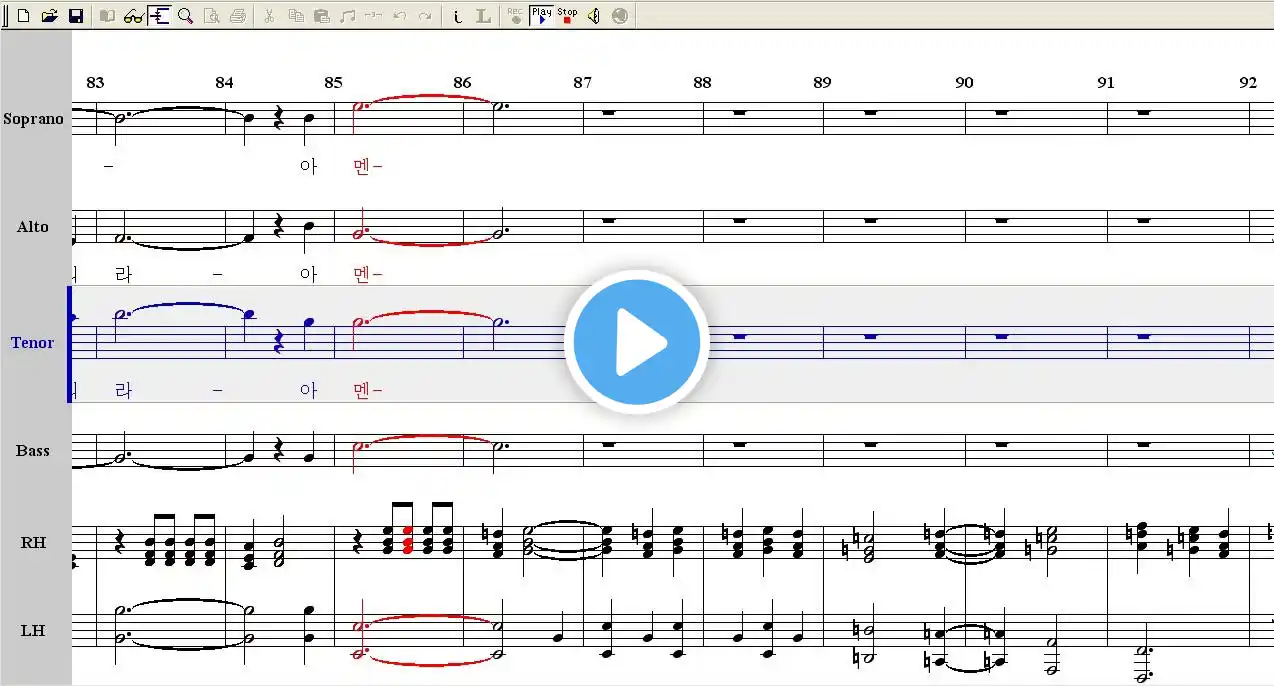Screen dimensions: 1274x686
Task: Click the "라" lyric under Alto staff
Action: click(123, 274)
